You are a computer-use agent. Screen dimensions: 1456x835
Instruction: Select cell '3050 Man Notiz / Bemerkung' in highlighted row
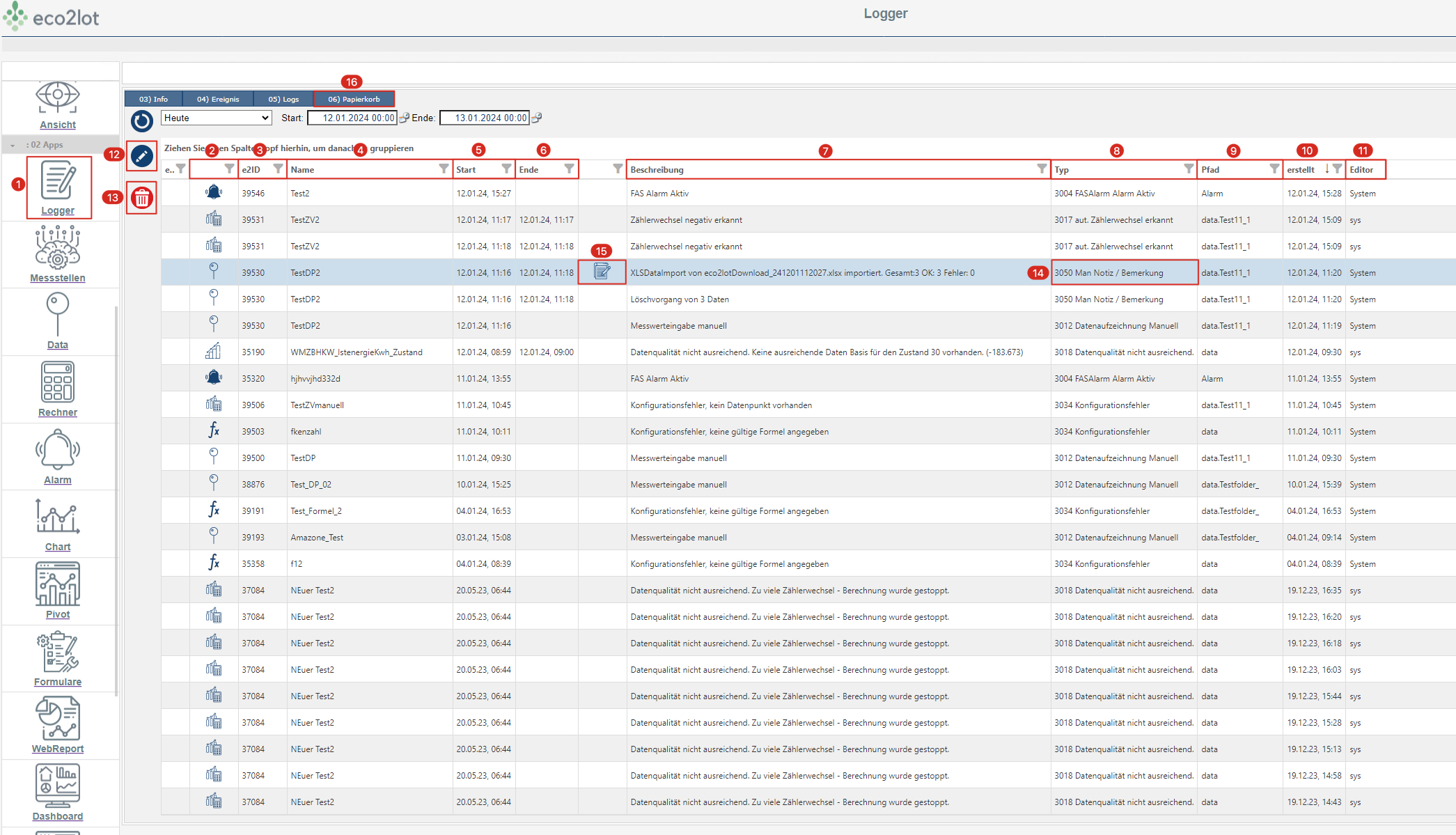point(1124,272)
